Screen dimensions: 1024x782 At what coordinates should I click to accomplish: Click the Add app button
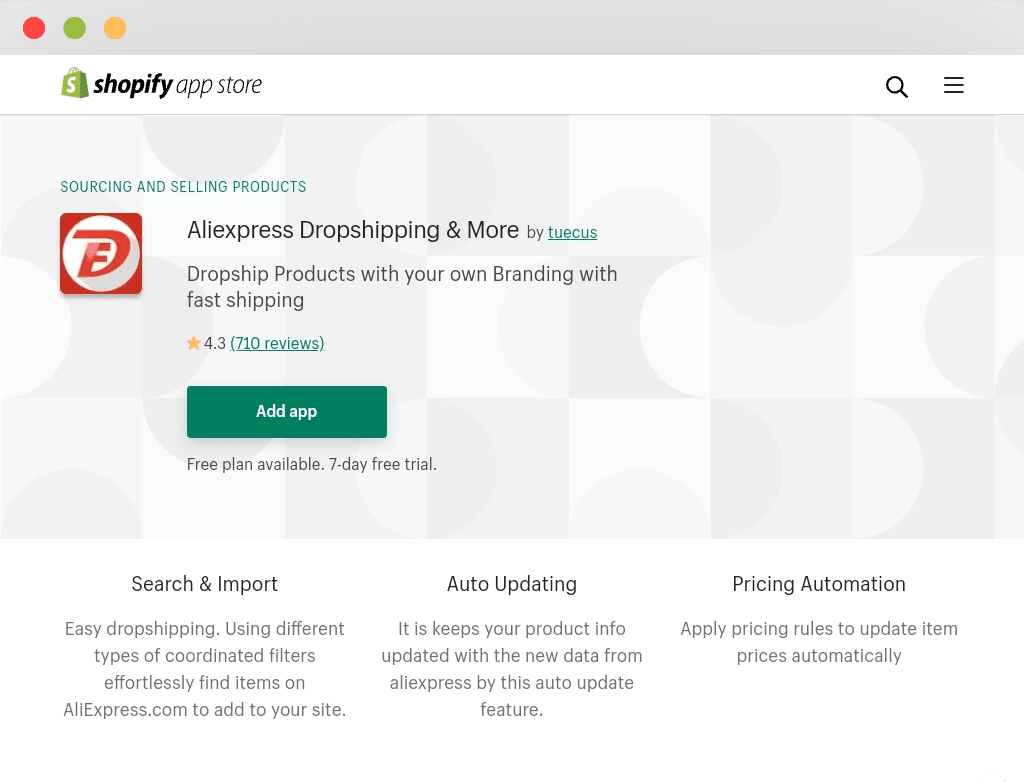pos(287,412)
